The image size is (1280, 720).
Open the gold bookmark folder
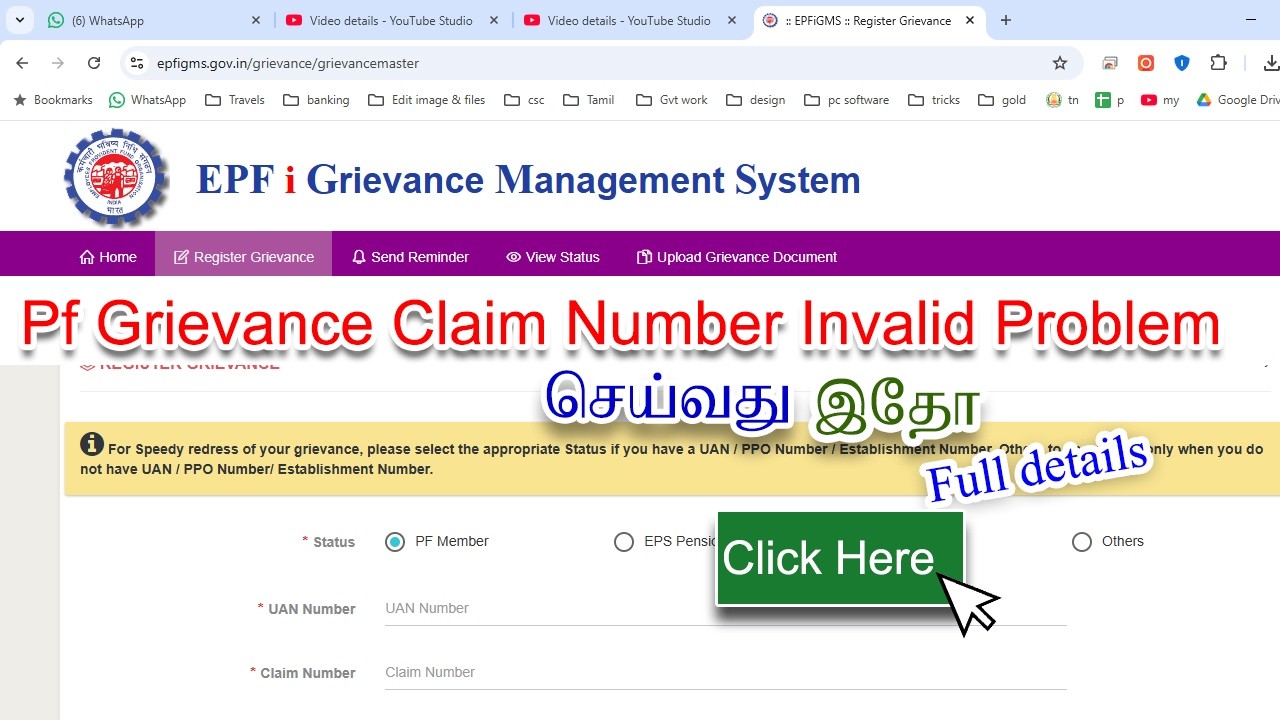tap(1002, 100)
